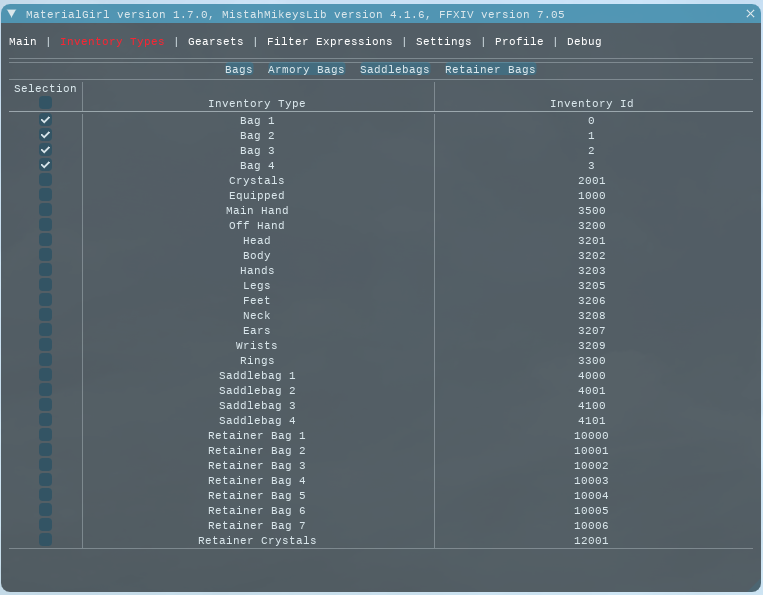
Task: Click the Inventory Type column header
Action: [x=257, y=104]
